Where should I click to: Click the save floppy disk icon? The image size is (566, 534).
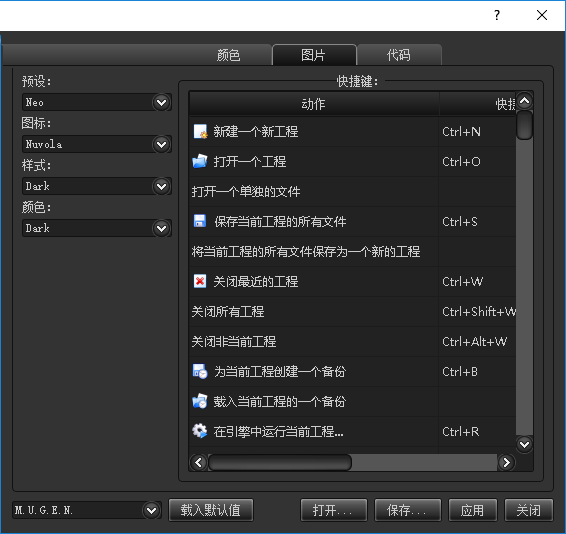point(200,221)
